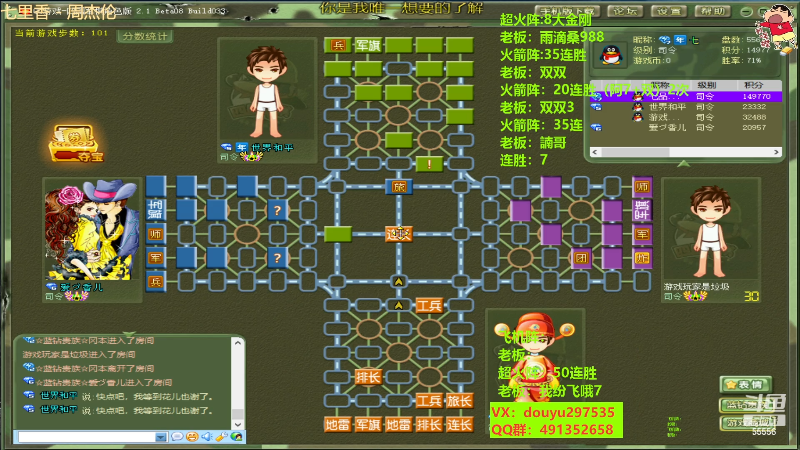This screenshot has width=800, height=450.
Task: Select the orange 旅 piece on the board
Action: pyautogui.click(x=398, y=187)
